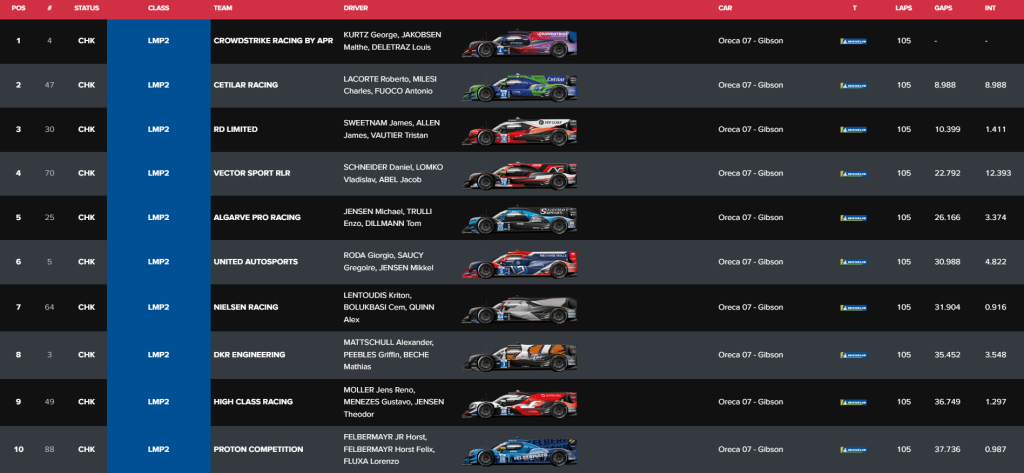Select team name VECTOR SPORT RLR
The height and width of the screenshot is (473, 1024).
(252, 173)
